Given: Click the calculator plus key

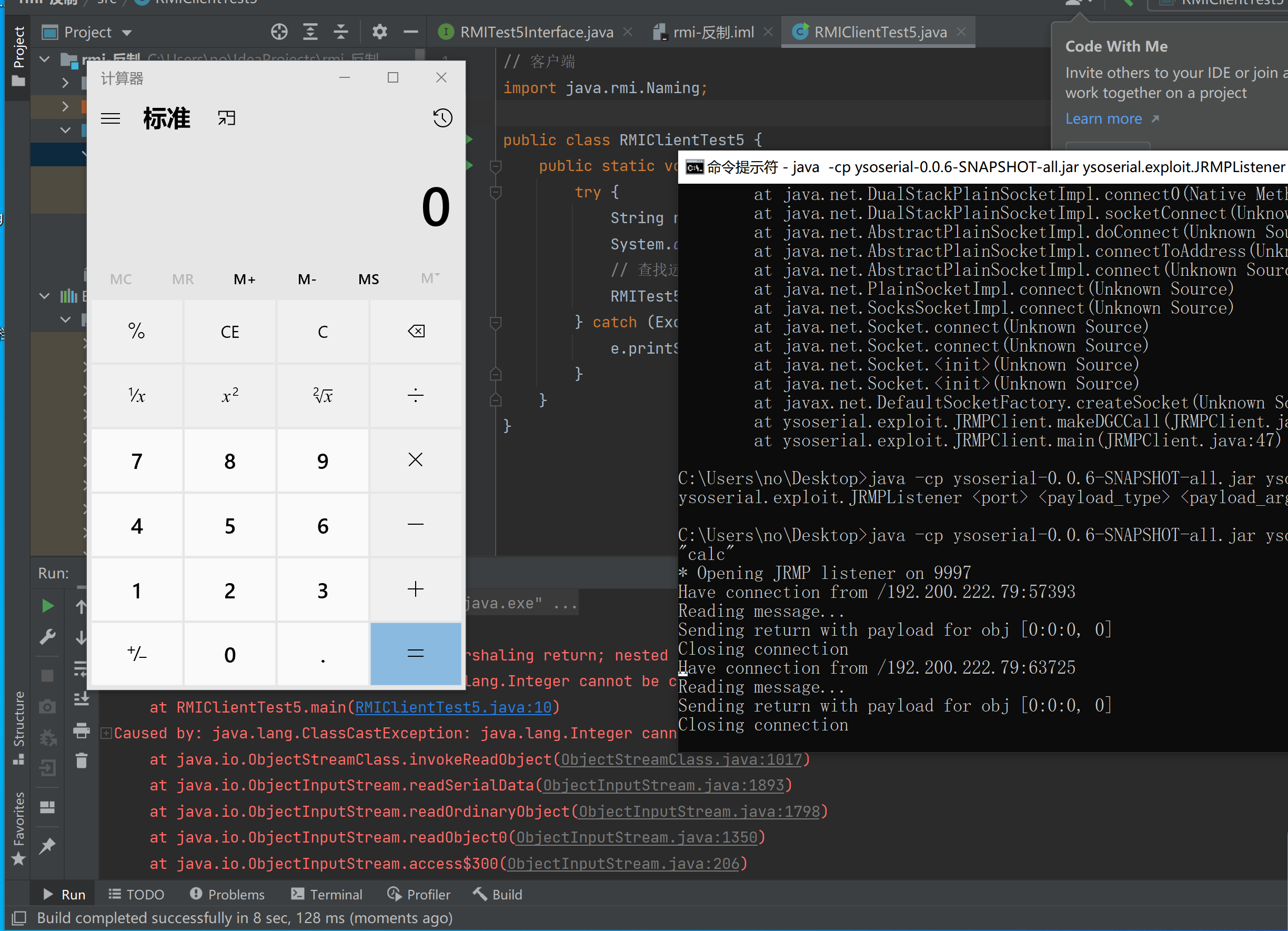Looking at the screenshot, I should [x=416, y=590].
